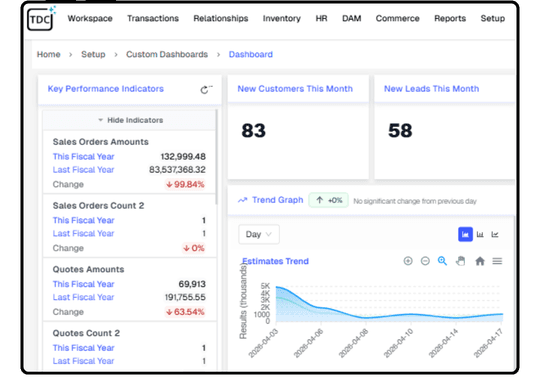Click the 83 new customers value

253,131
